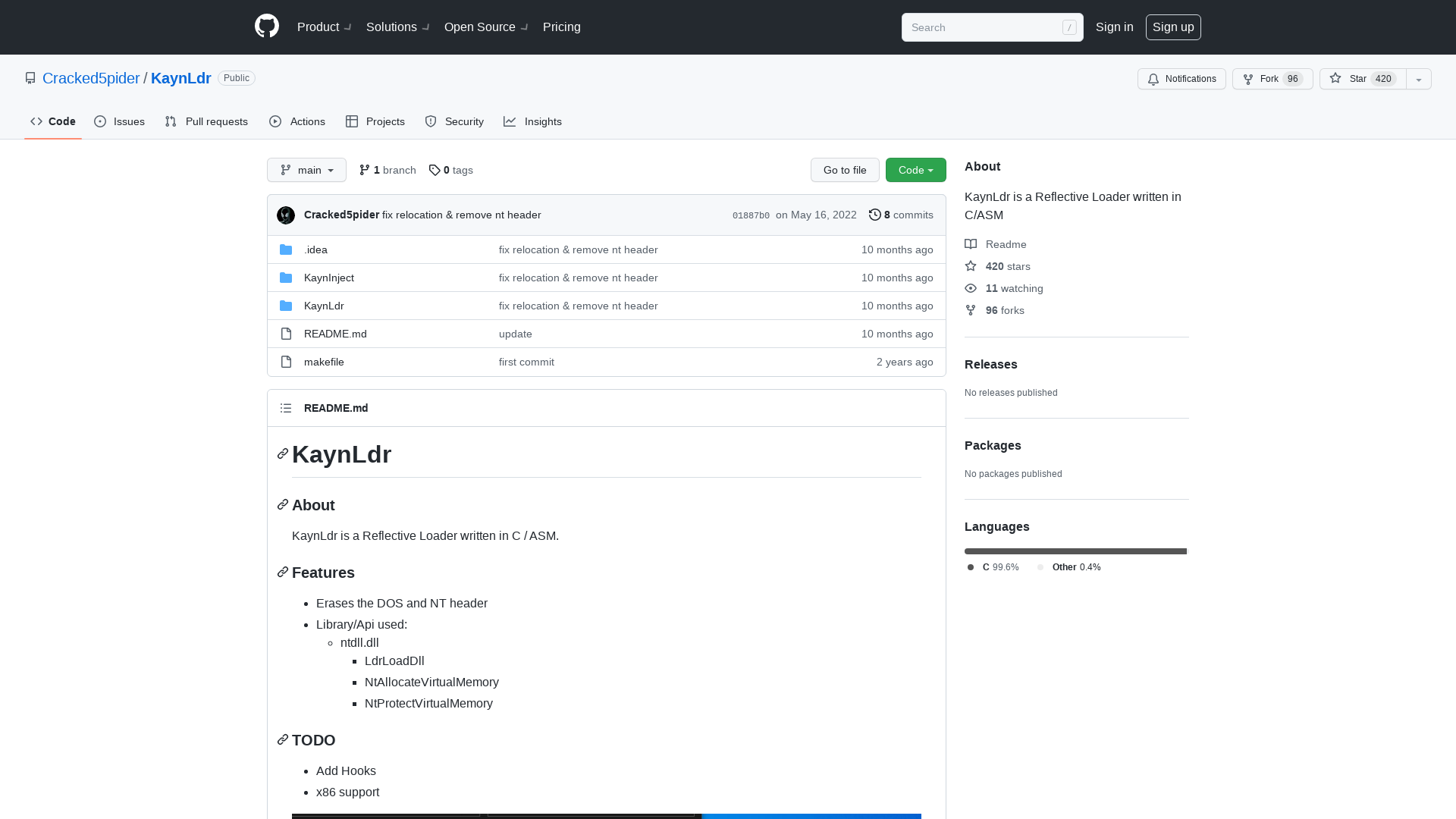The height and width of the screenshot is (819, 1456).
Task: Open the README outline list icon
Action: tap(286, 408)
